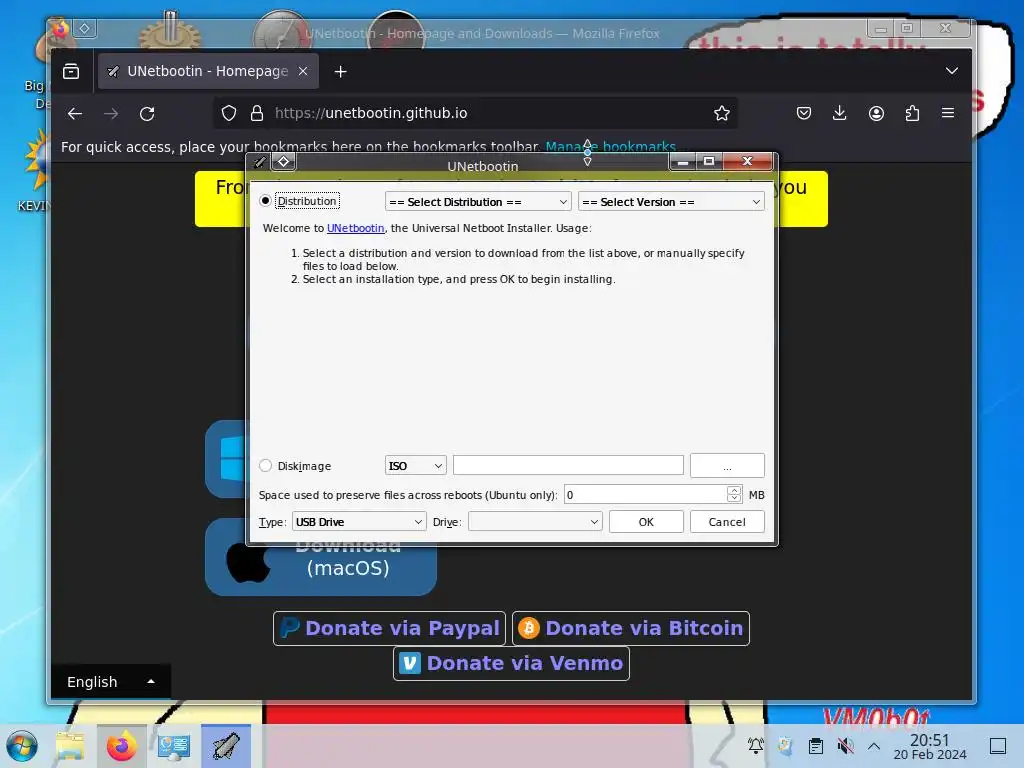Open the English language selector
The image size is (1024, 768).
pyautogui.click(x=111, y=682)
